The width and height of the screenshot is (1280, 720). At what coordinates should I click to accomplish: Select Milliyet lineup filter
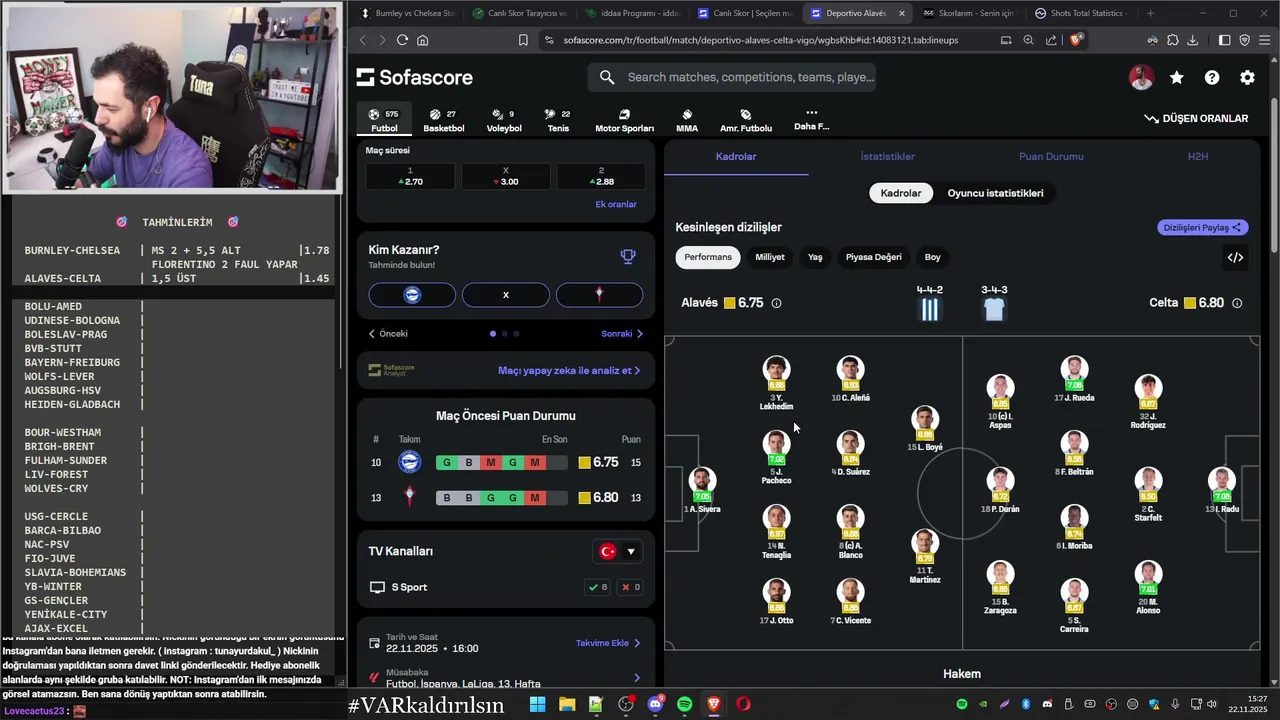click(770, 257)
